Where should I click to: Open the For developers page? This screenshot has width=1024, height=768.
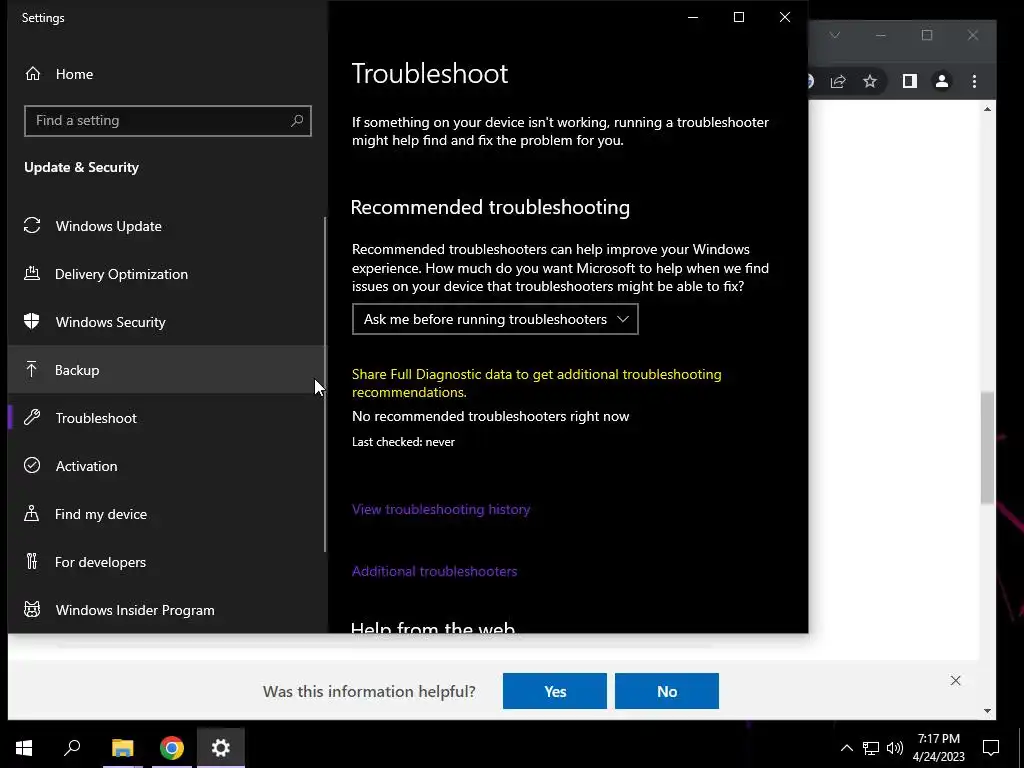click(167, 562)
